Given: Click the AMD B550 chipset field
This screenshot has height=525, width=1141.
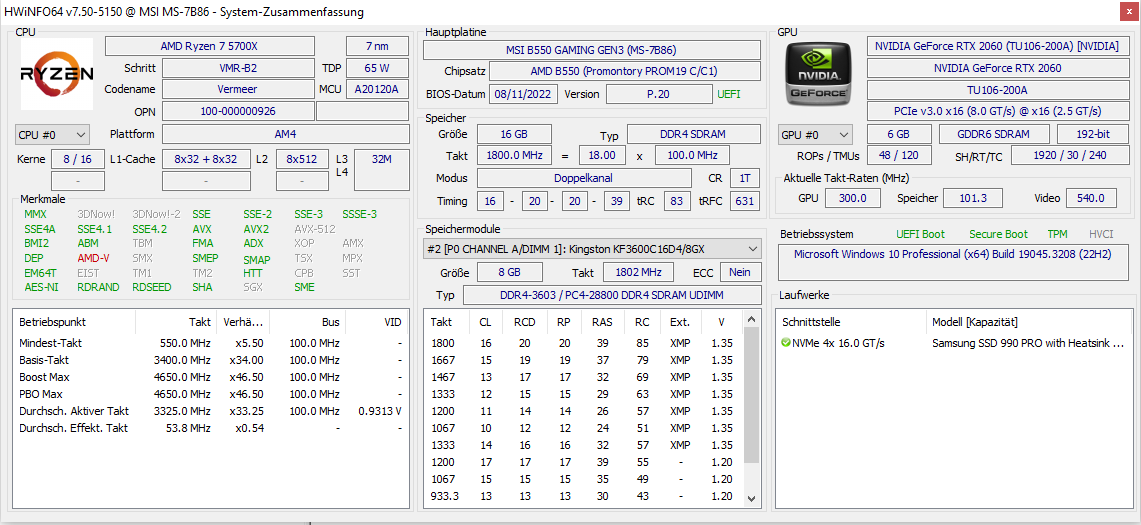Looking at the screenshot, I should click(624, 71).
